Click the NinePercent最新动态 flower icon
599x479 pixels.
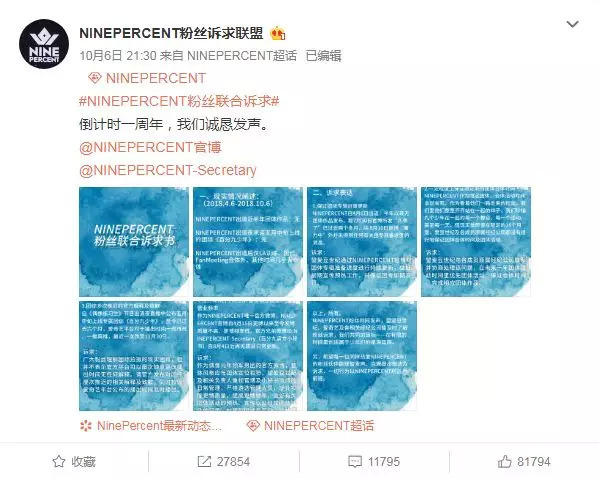click(86, 426)
